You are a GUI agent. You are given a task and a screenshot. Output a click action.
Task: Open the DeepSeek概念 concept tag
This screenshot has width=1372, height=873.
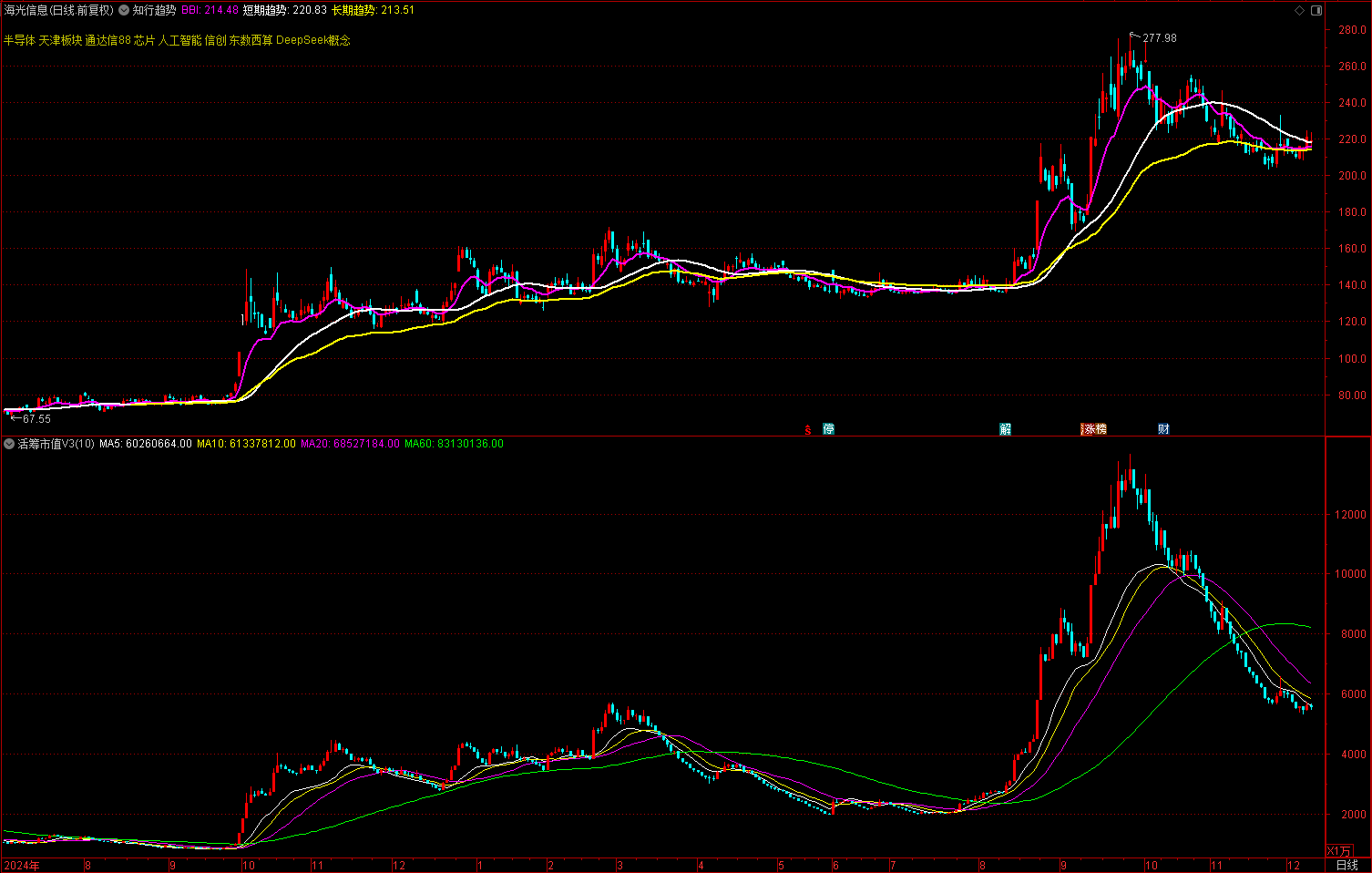tap(312, 40)
